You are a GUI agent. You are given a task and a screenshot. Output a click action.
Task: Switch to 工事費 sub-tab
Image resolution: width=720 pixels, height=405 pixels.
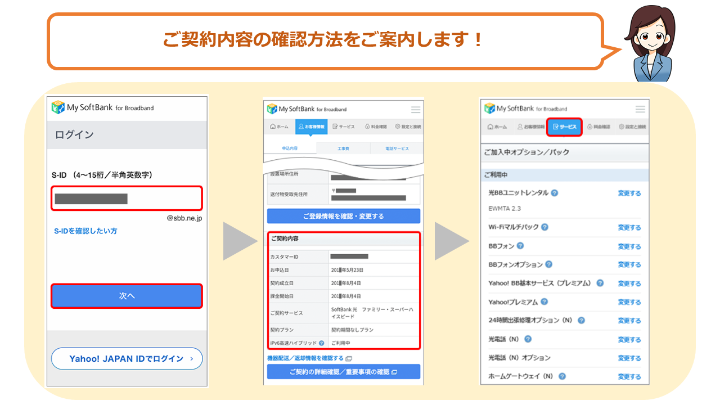[x=343, y=148]
